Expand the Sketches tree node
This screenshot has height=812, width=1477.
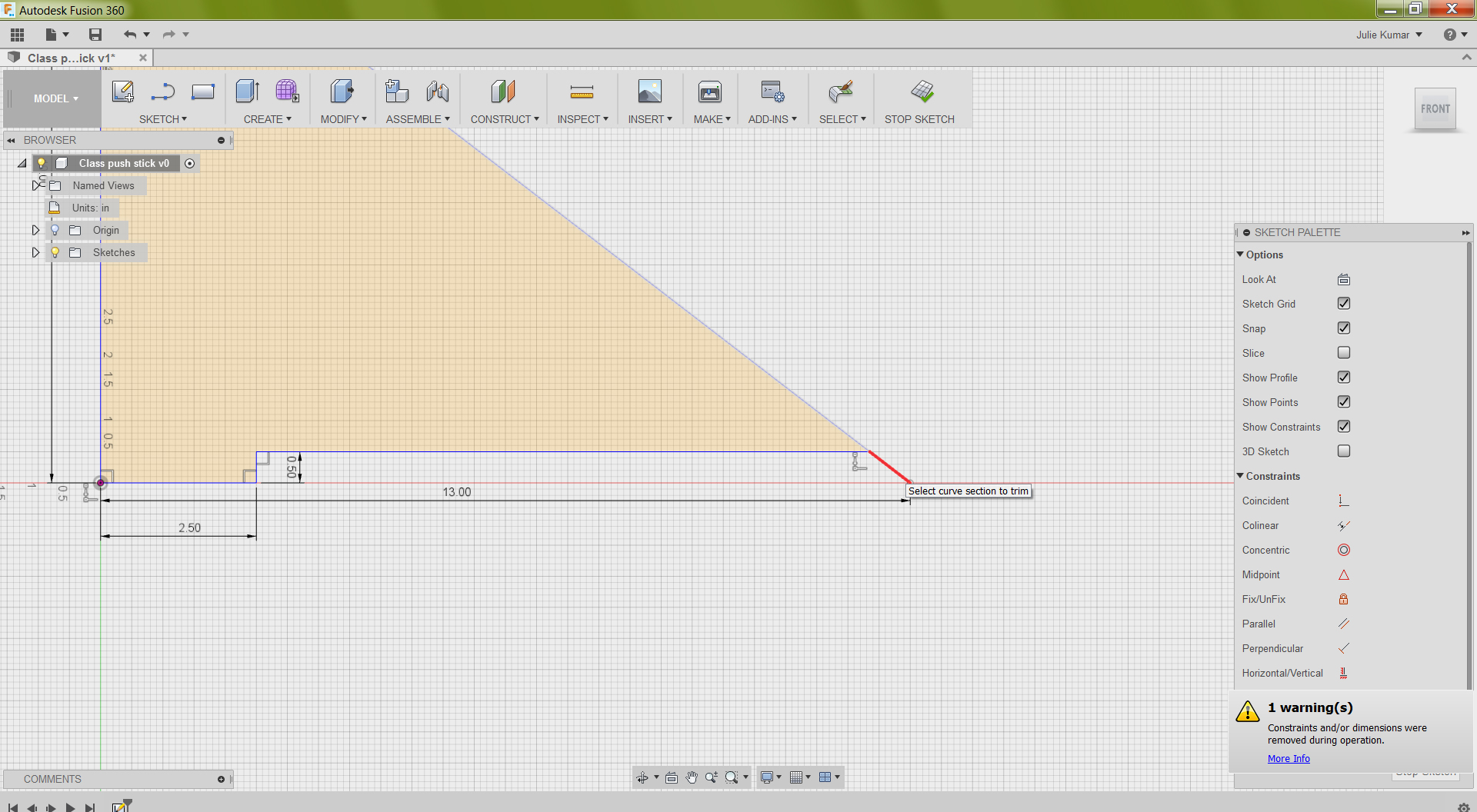(x=35, y=252)
